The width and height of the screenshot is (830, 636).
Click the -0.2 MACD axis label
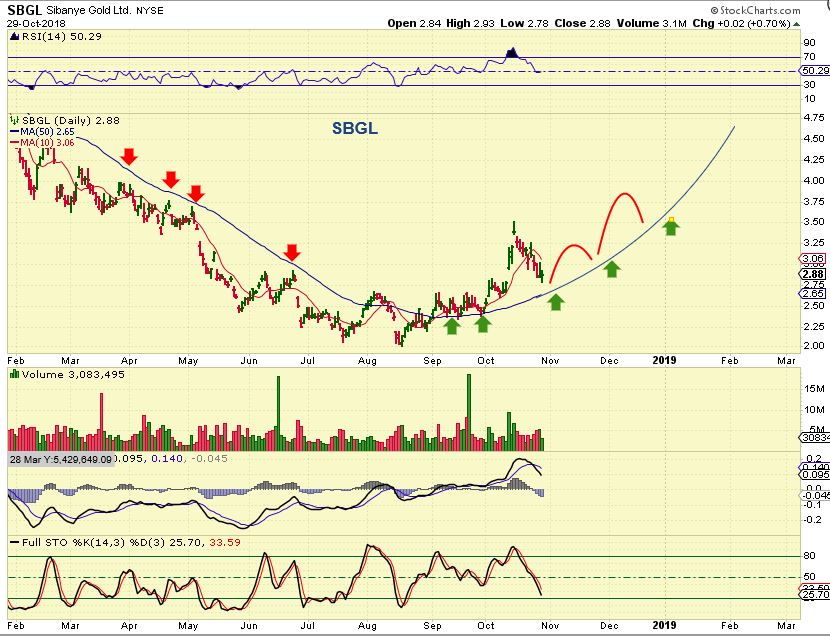tap(813, 520)
